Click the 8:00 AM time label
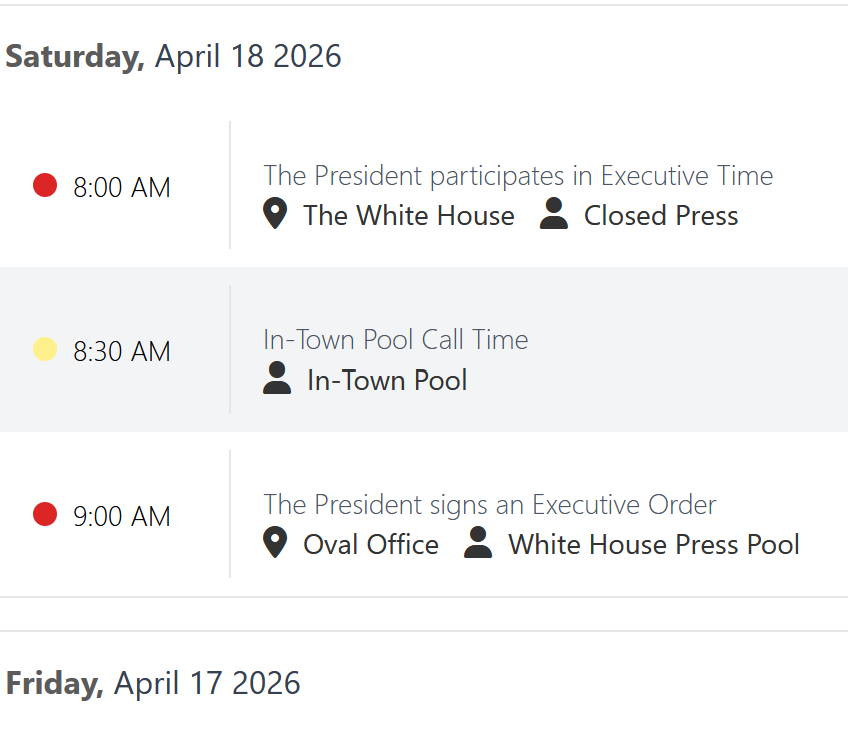The width and height of the screenshot is (848, 740). pos(122,187)
